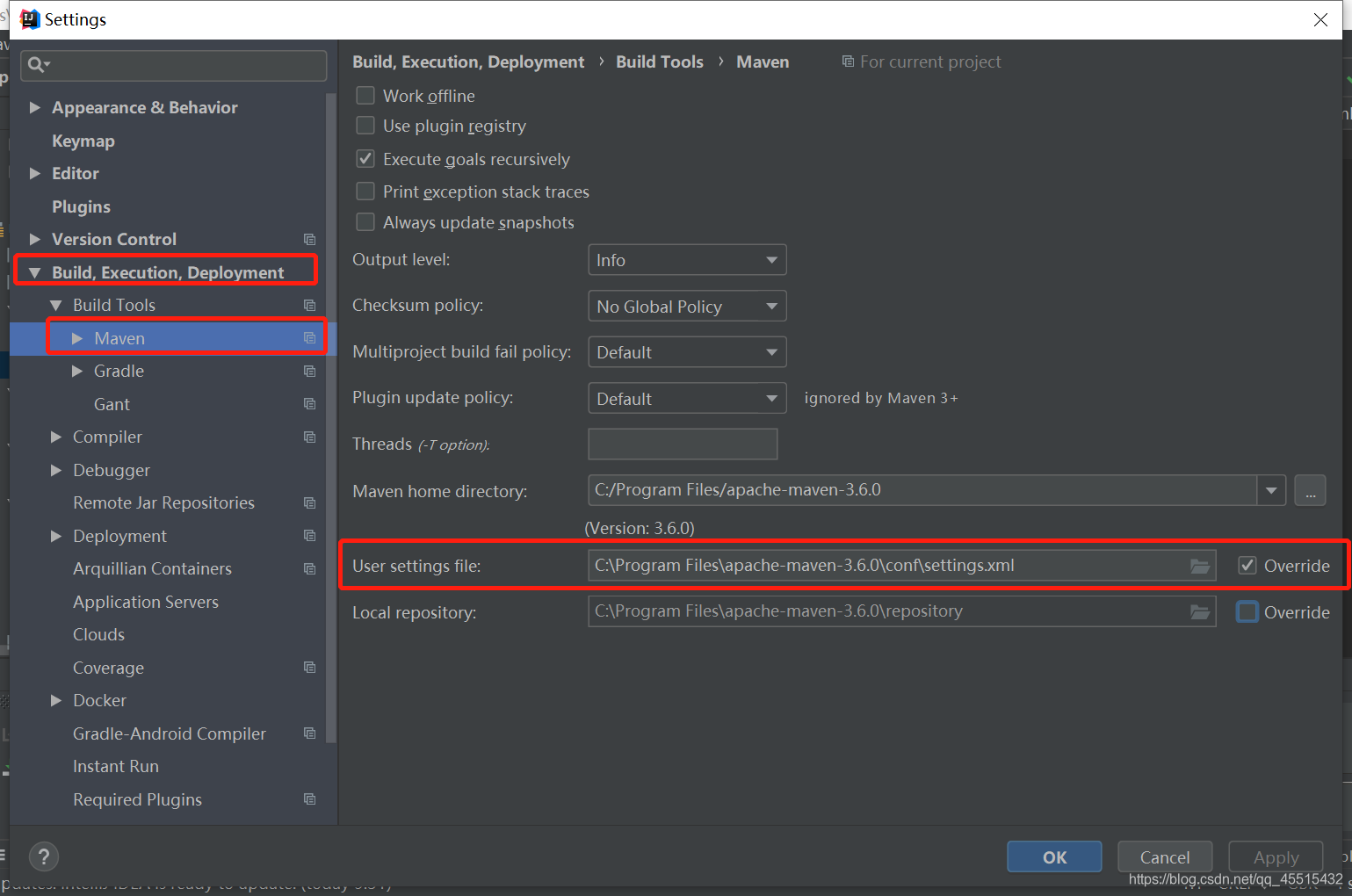Click Build Tools breadcrumb
The height and width of the screenshot is (896, 1352).
[660, 61]
